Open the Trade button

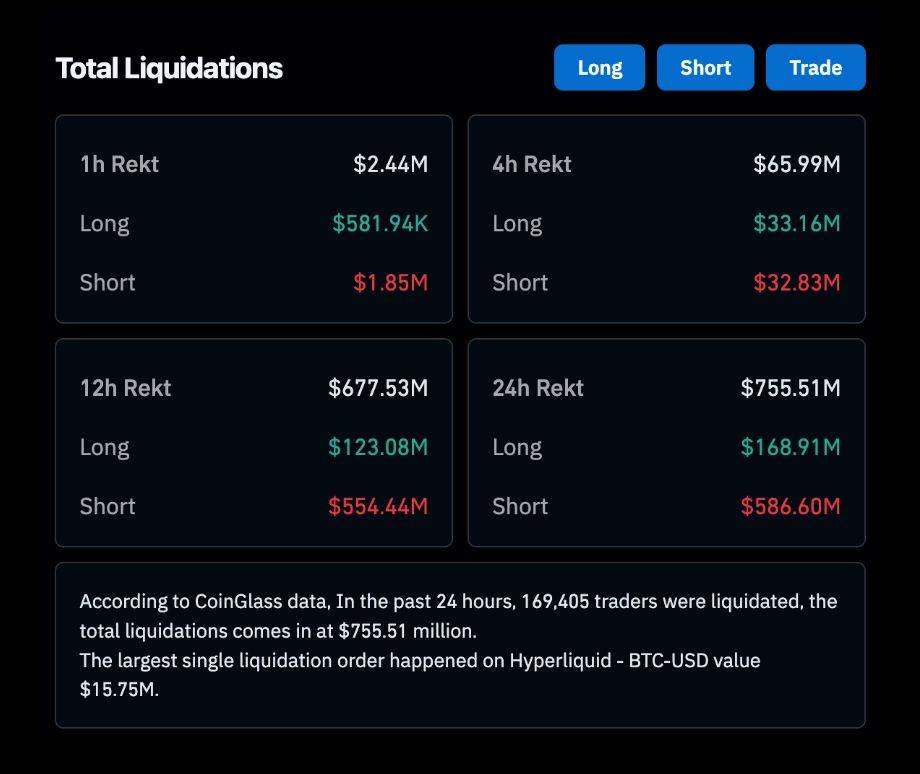point(815,68)
